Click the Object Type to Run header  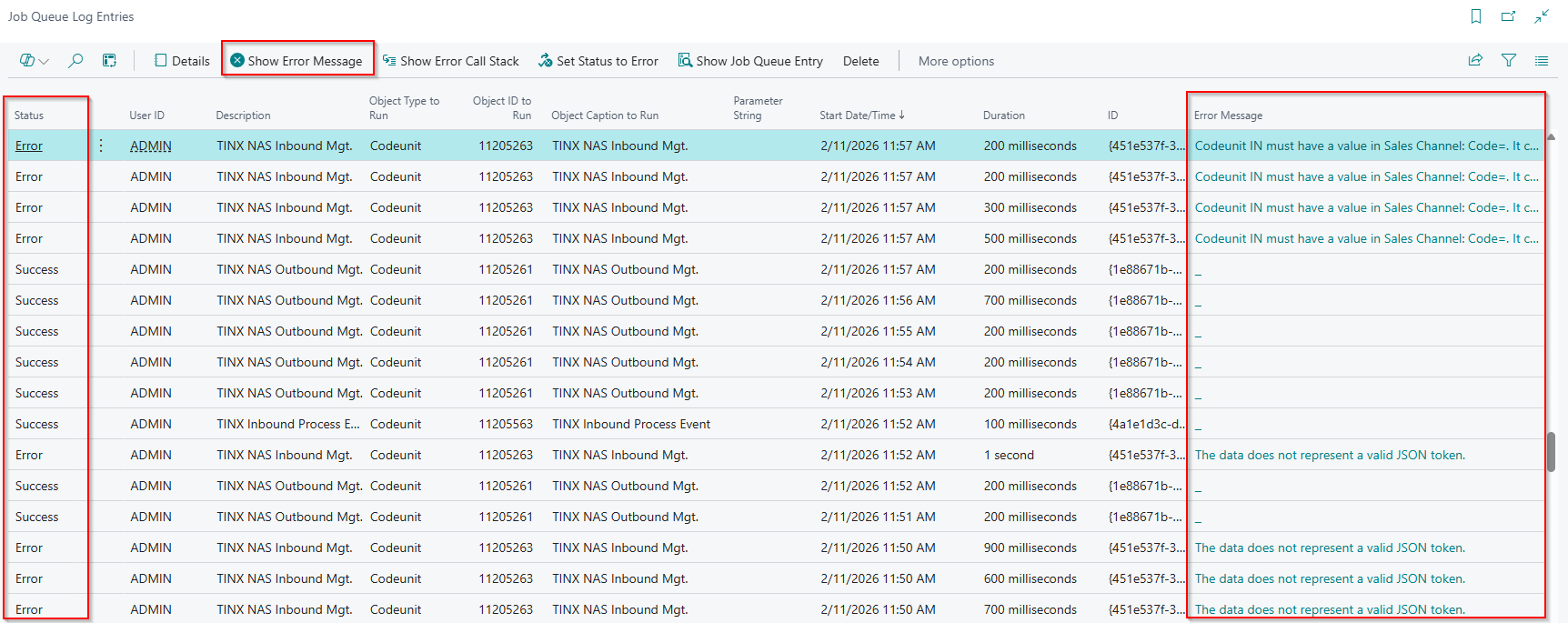coord(404,108)
